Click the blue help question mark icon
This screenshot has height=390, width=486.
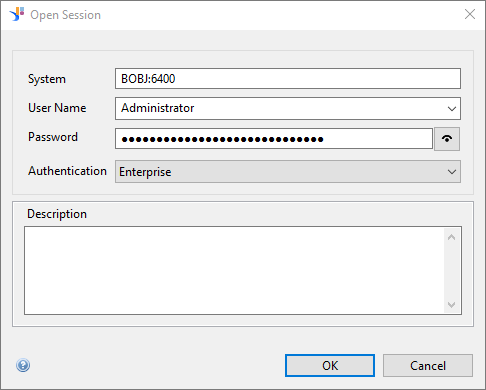[x=23, y=365]
